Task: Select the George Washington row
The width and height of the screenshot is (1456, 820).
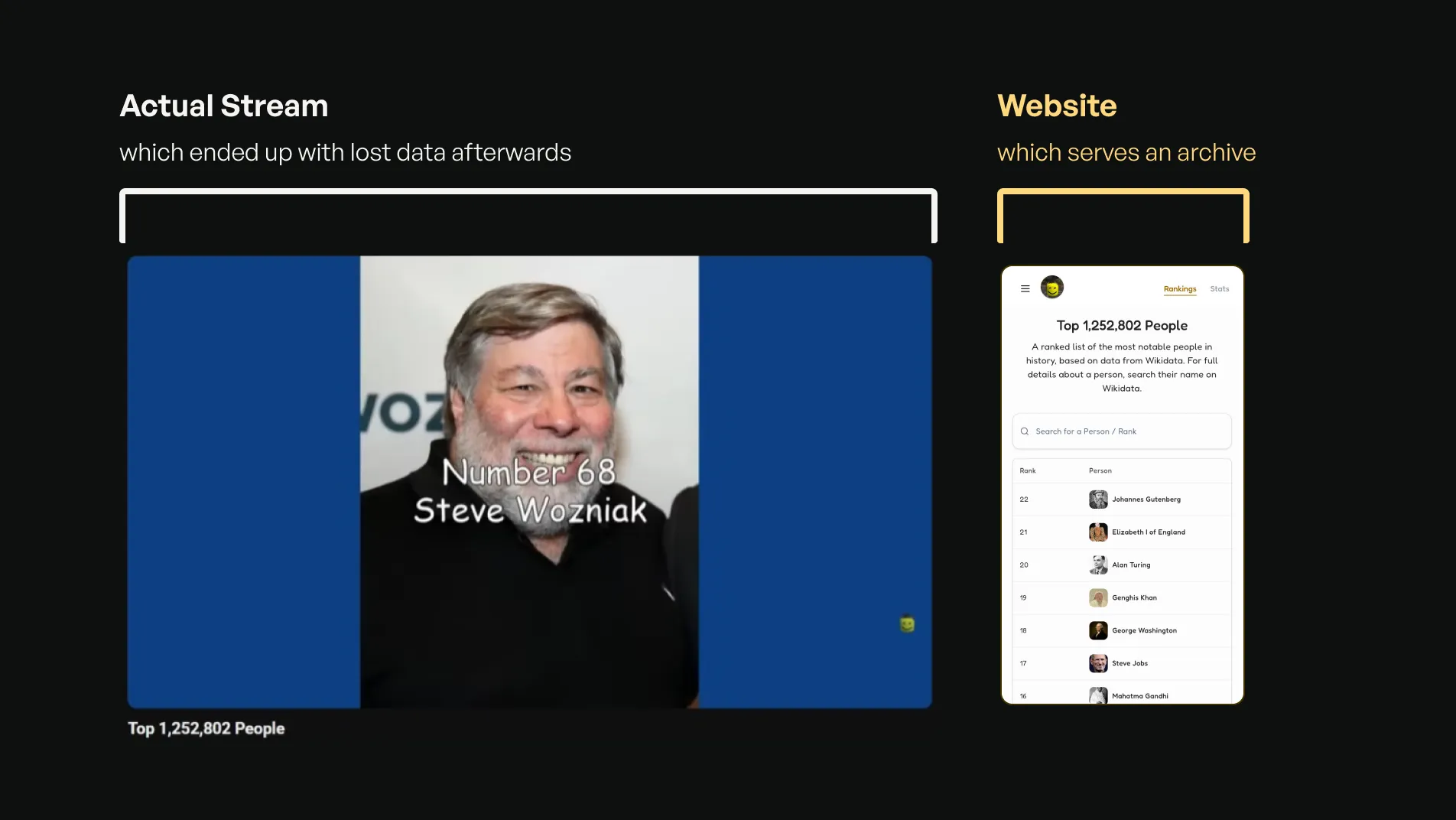Action: 1122,631
